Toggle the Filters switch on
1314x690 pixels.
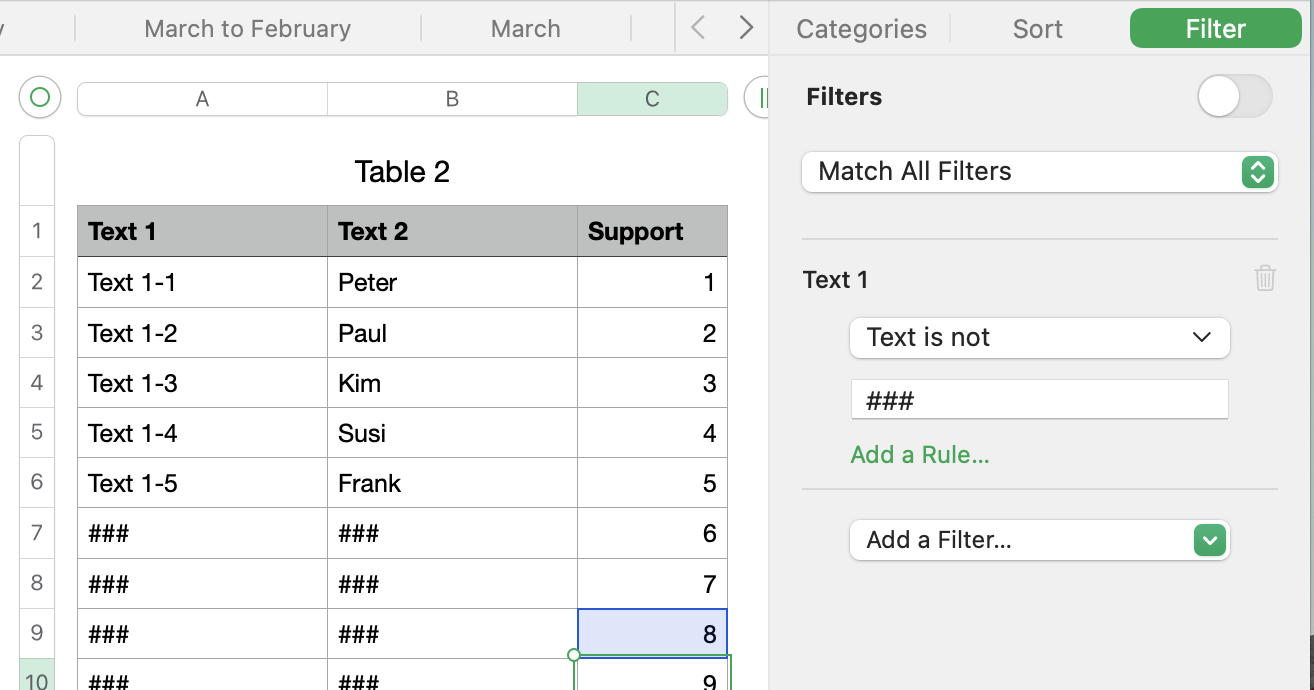(x=1235, y=97)
